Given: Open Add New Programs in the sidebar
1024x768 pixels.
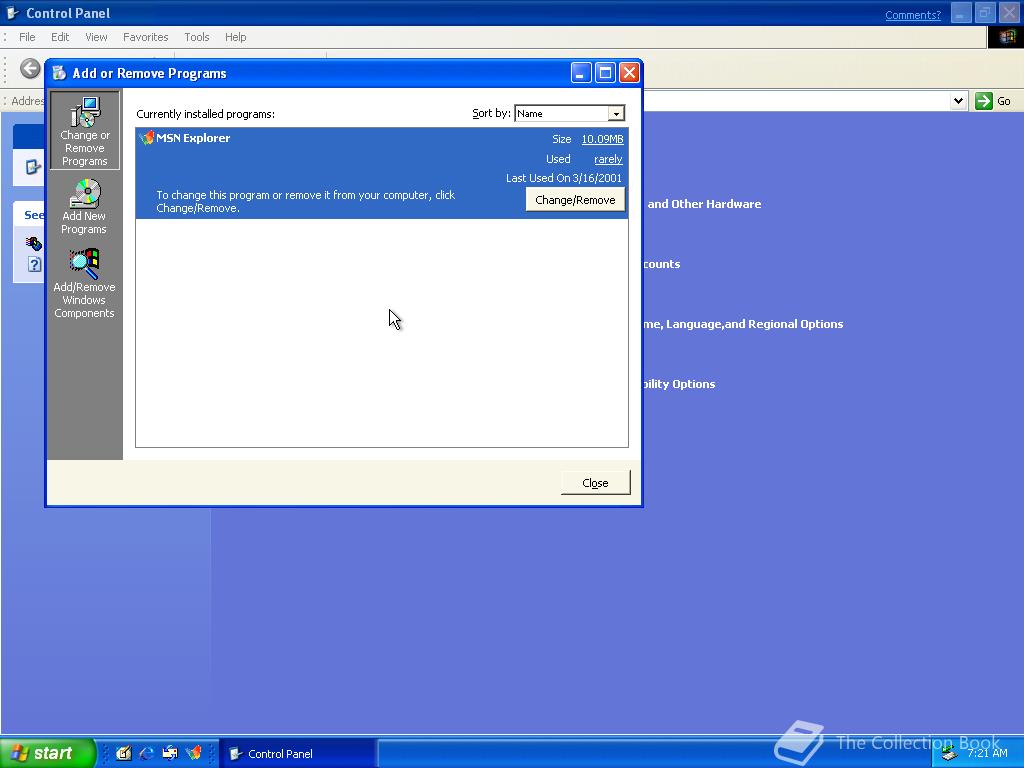Looking at the screenshot, I should (84, 206).
